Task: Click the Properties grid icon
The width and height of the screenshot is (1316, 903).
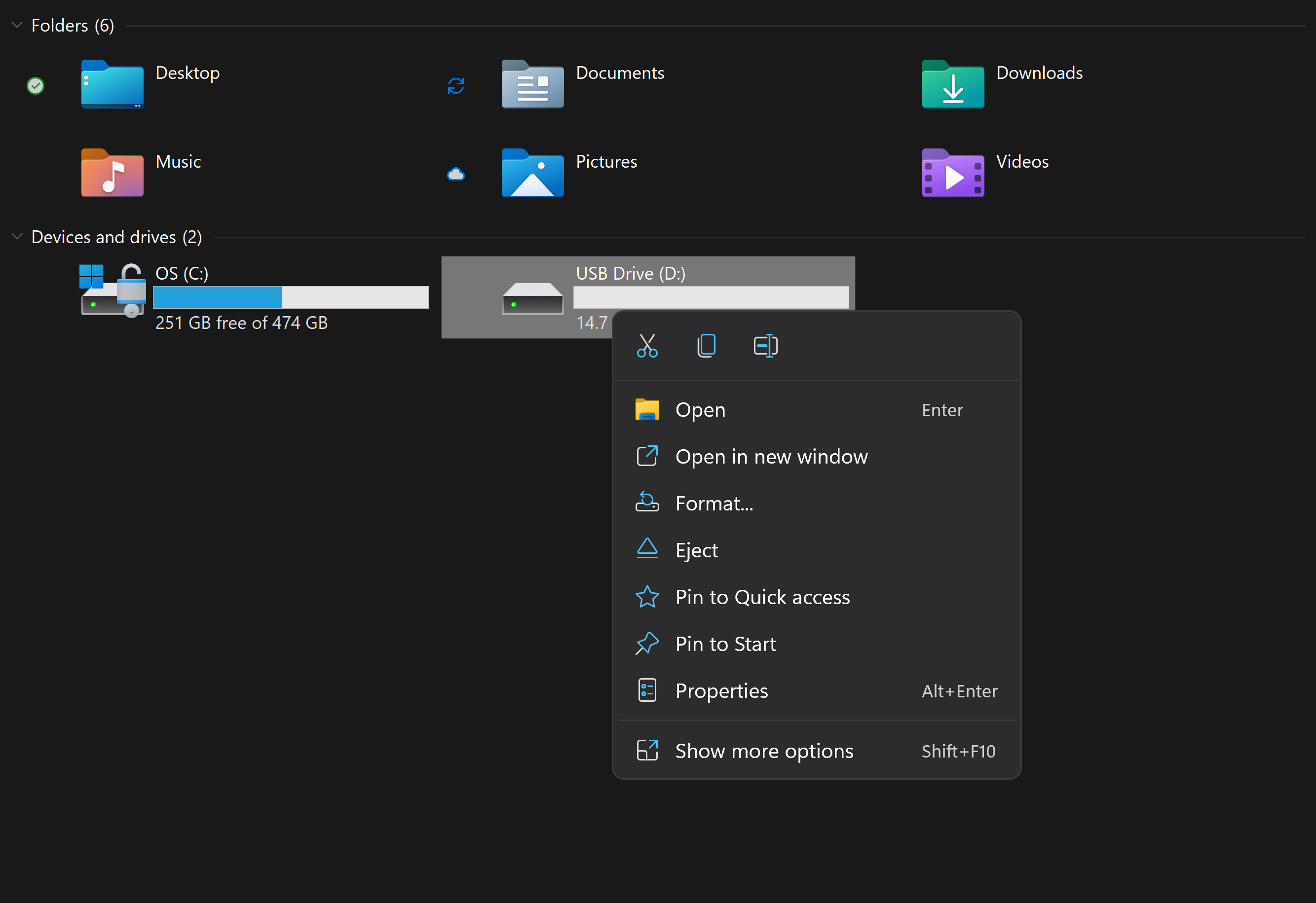Action: coord(645,691)
